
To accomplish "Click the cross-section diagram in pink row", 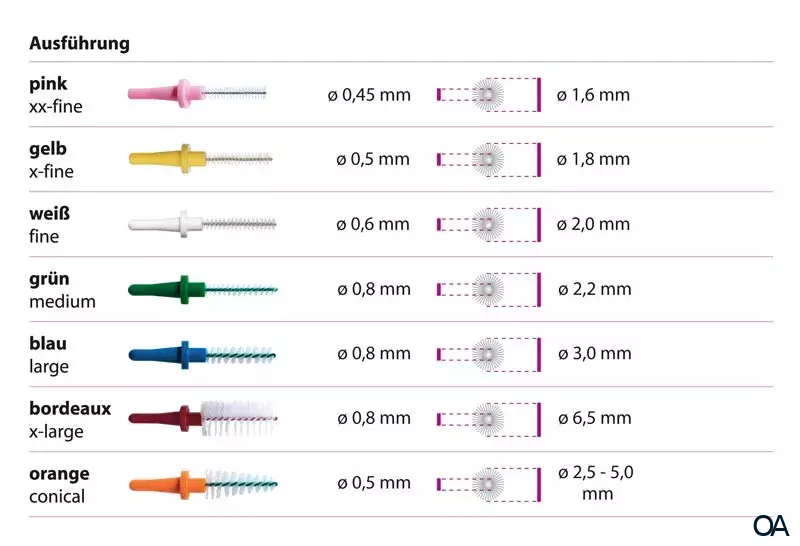I will tap(489, 94).
